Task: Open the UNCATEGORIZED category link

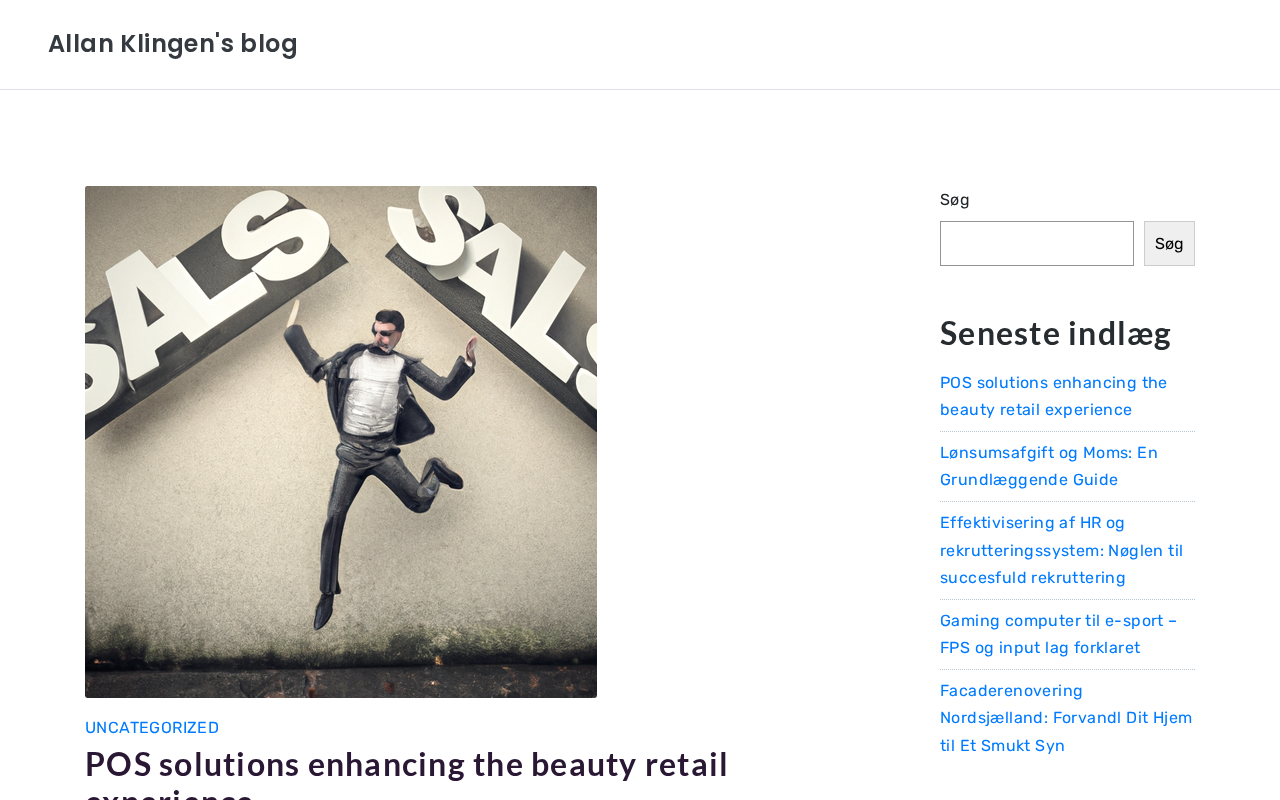Action: click(152, 728)
